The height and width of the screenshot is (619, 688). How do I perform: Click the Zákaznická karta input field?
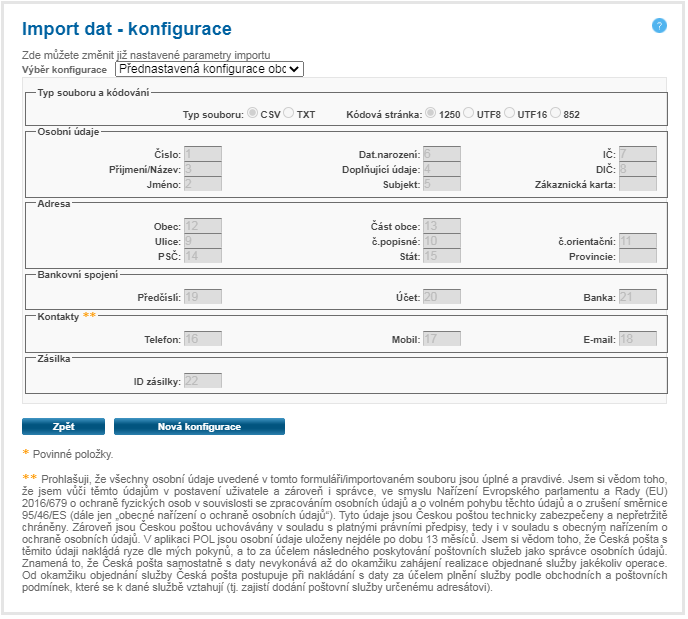[x=637, y=184]
